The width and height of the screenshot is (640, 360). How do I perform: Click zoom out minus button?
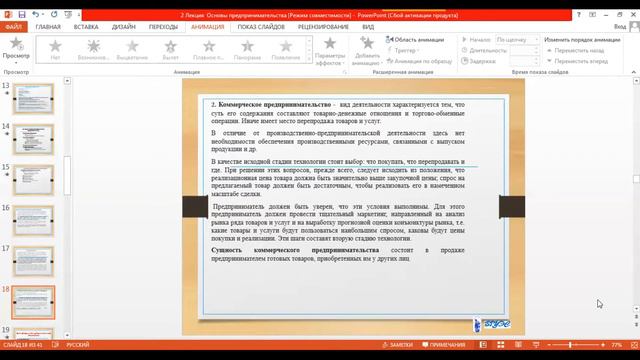click(549, 345)
